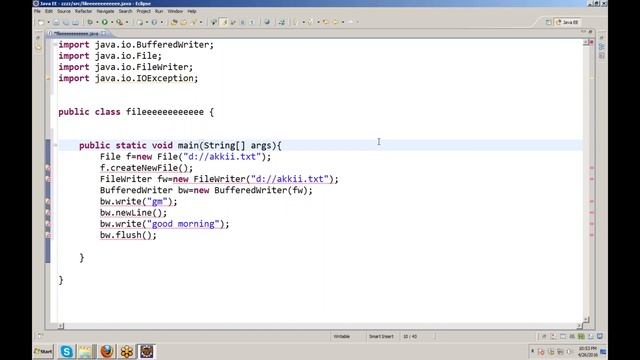Open the Project menu
640x360 pixels.
click(x=143, y=11)
